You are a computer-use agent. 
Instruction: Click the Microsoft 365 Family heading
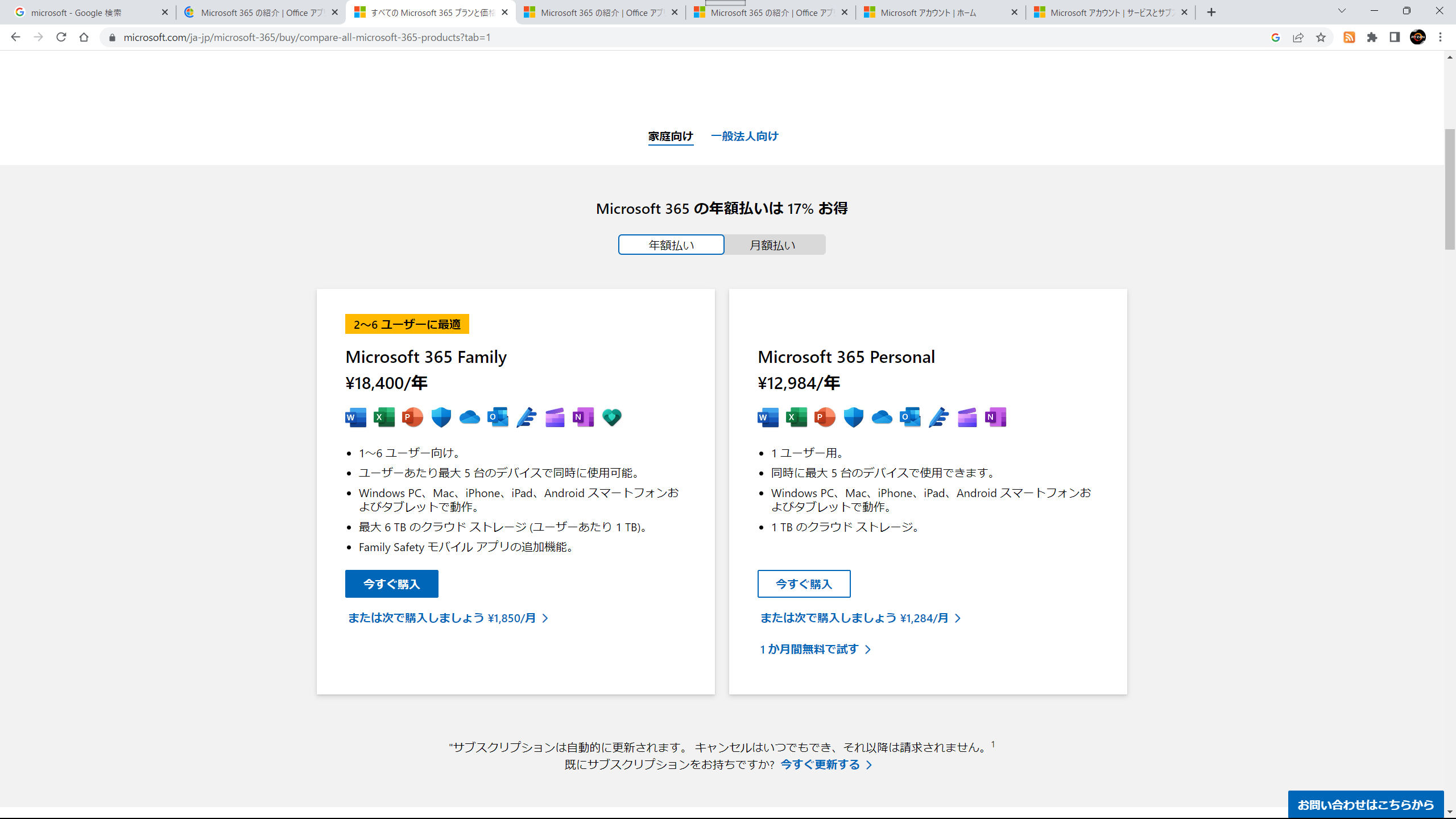coord(426,357)
